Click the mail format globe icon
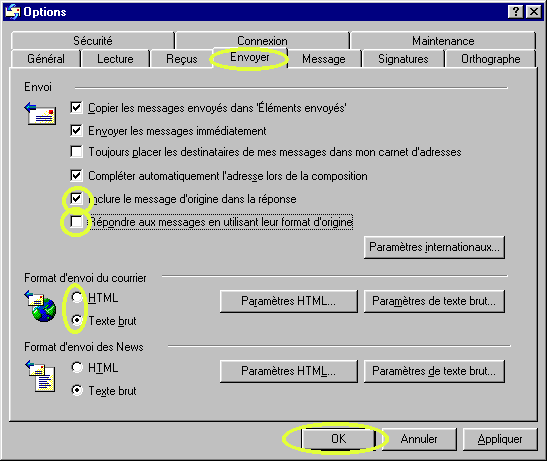Viewport: 547px width, 461px height. point(40,306)
